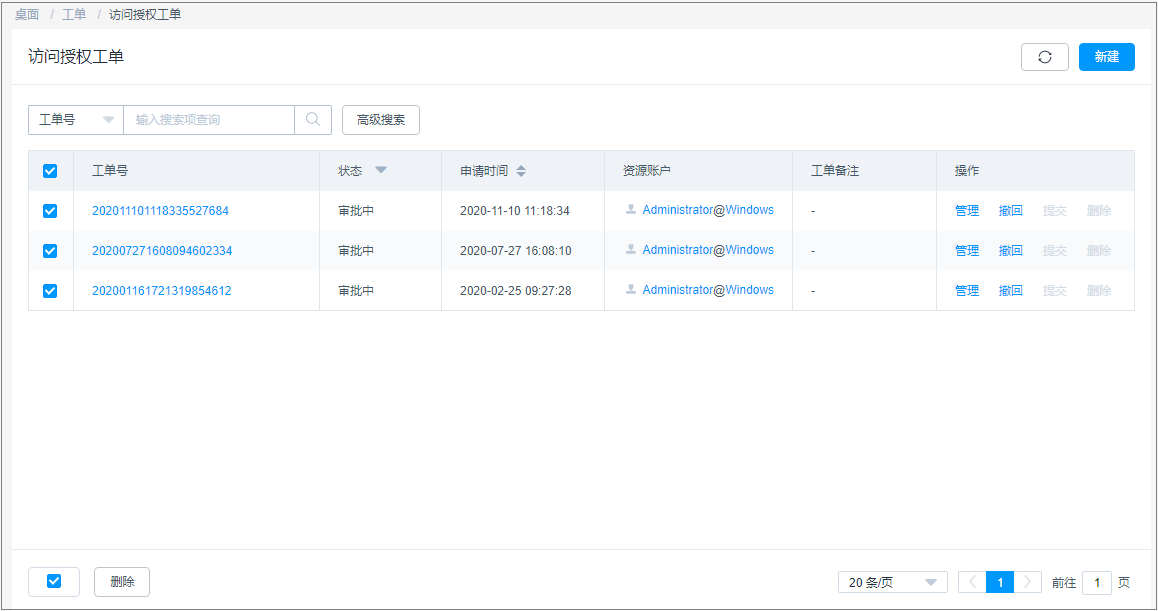Uncheck the row for order 202011101118335527684
Image resolution: width=1158 pixels, height=611 pixels.
click(x=50, y=211)
